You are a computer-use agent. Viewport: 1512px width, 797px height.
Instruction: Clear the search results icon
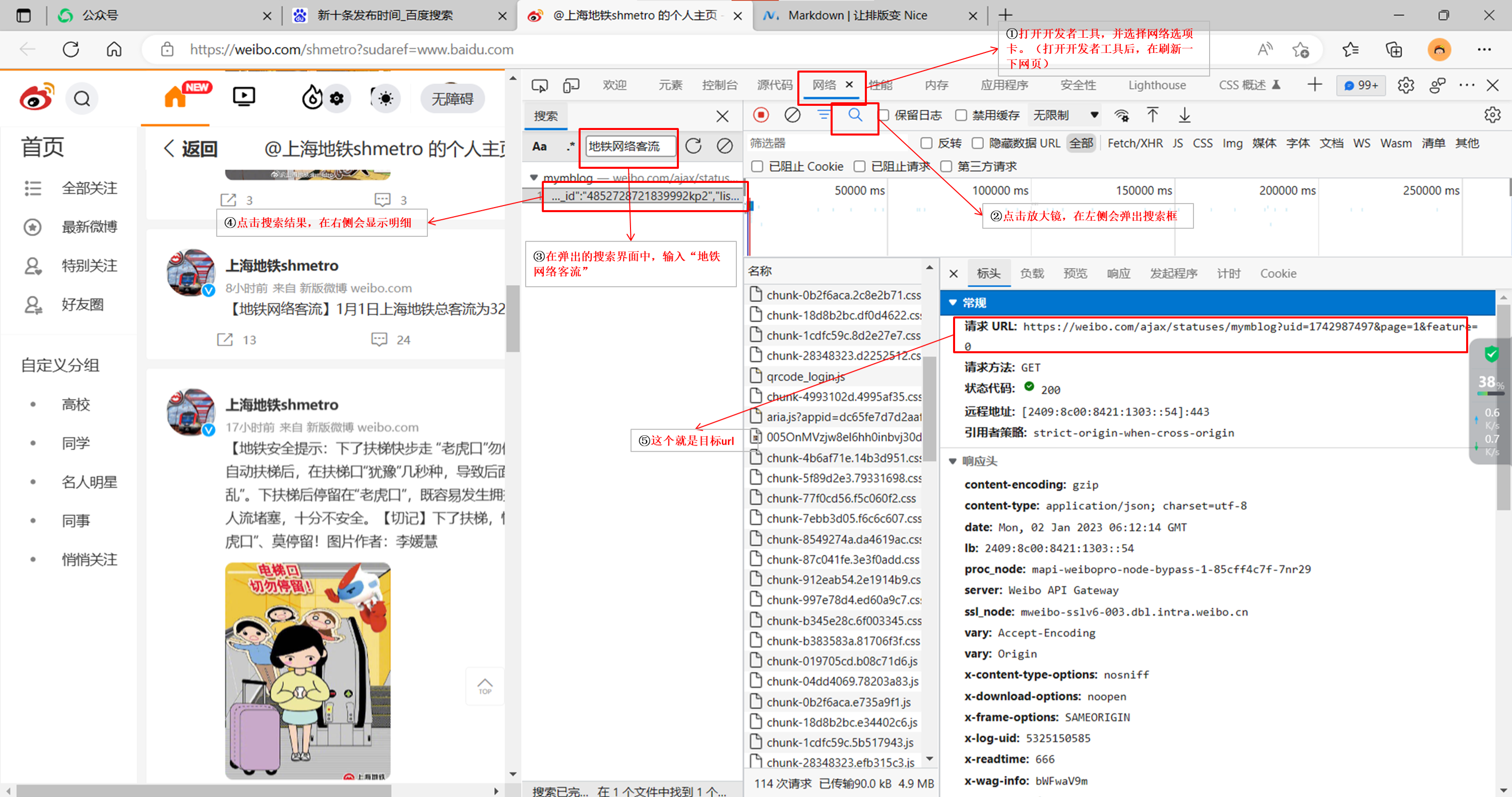pyautogui.click(x=725, y=146)
